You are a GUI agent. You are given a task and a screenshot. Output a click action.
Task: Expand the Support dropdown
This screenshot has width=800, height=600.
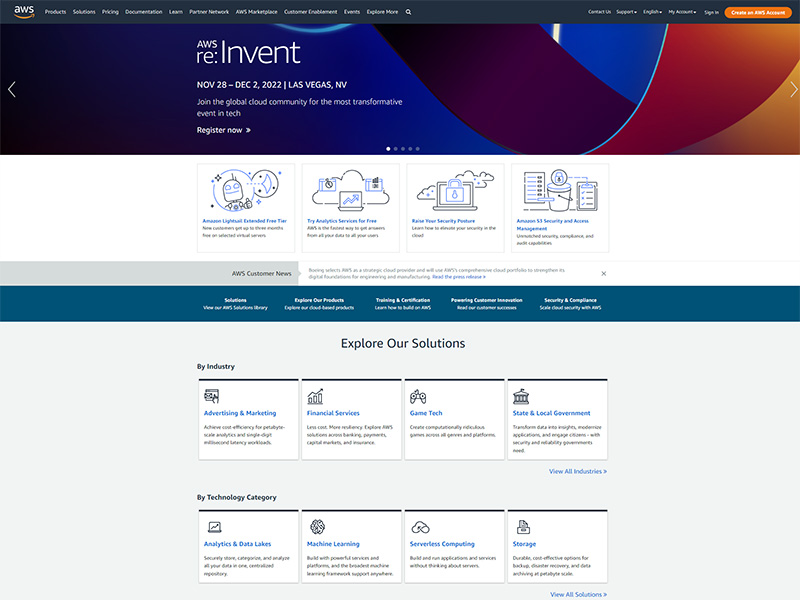pos(626,12)
